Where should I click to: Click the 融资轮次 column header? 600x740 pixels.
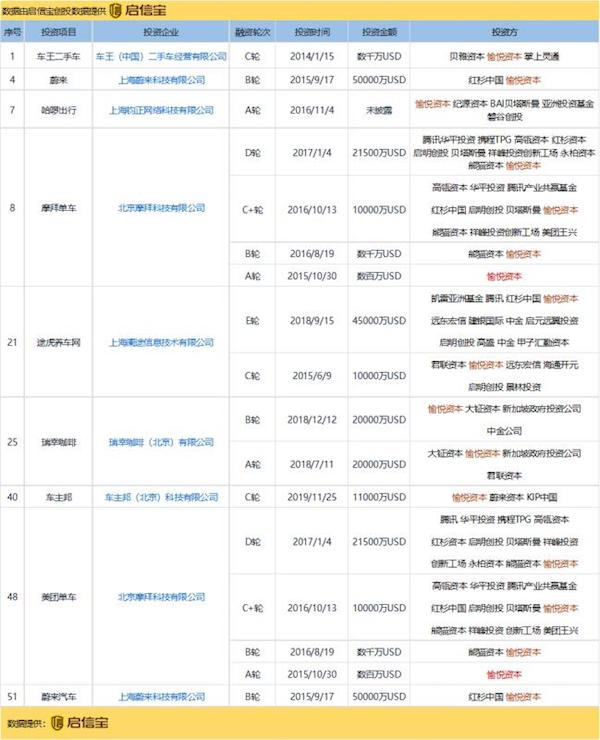253,32
